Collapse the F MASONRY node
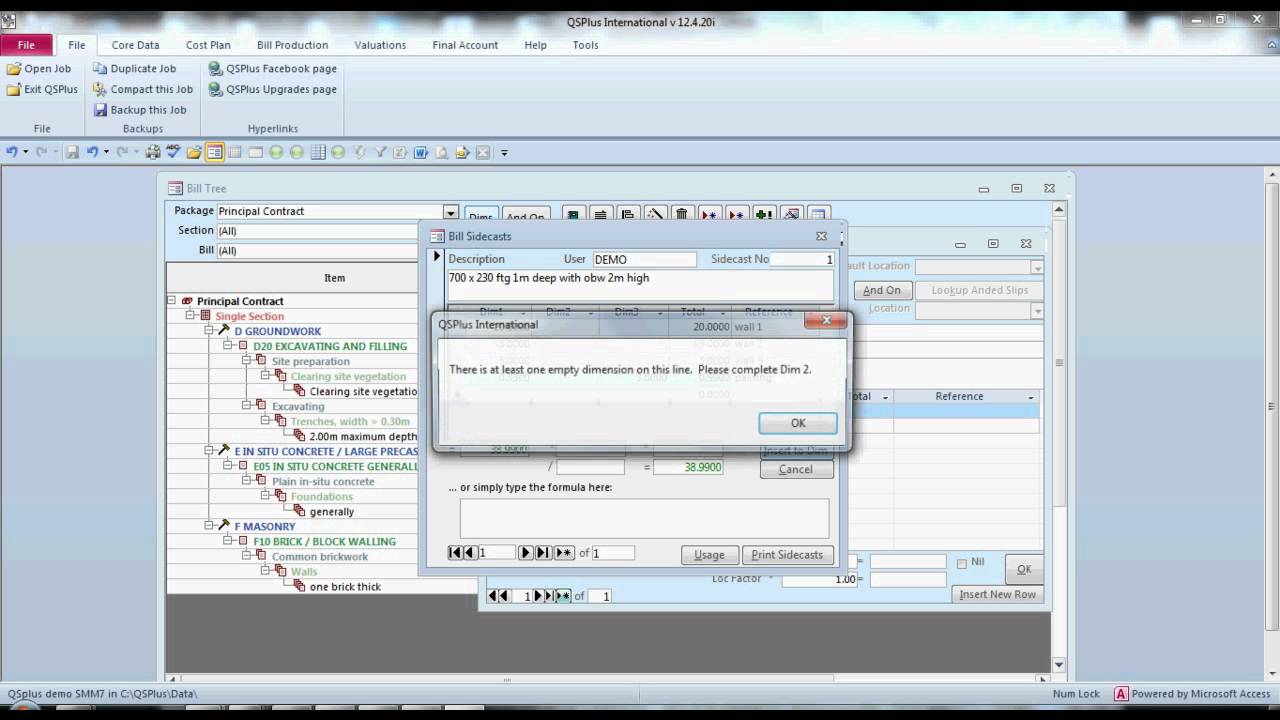Screen dimensions: 1280x720 click(210, 525)
